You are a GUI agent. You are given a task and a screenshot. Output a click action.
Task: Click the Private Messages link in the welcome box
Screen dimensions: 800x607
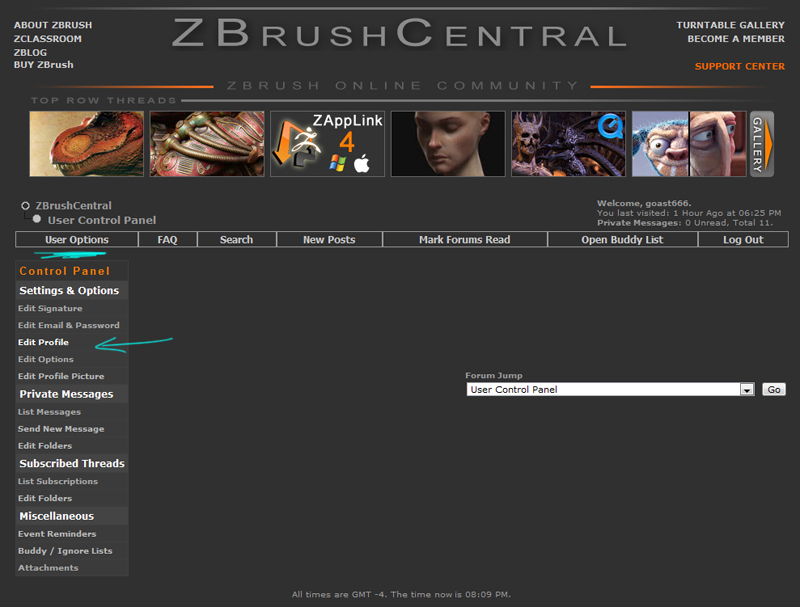[639, 223]
